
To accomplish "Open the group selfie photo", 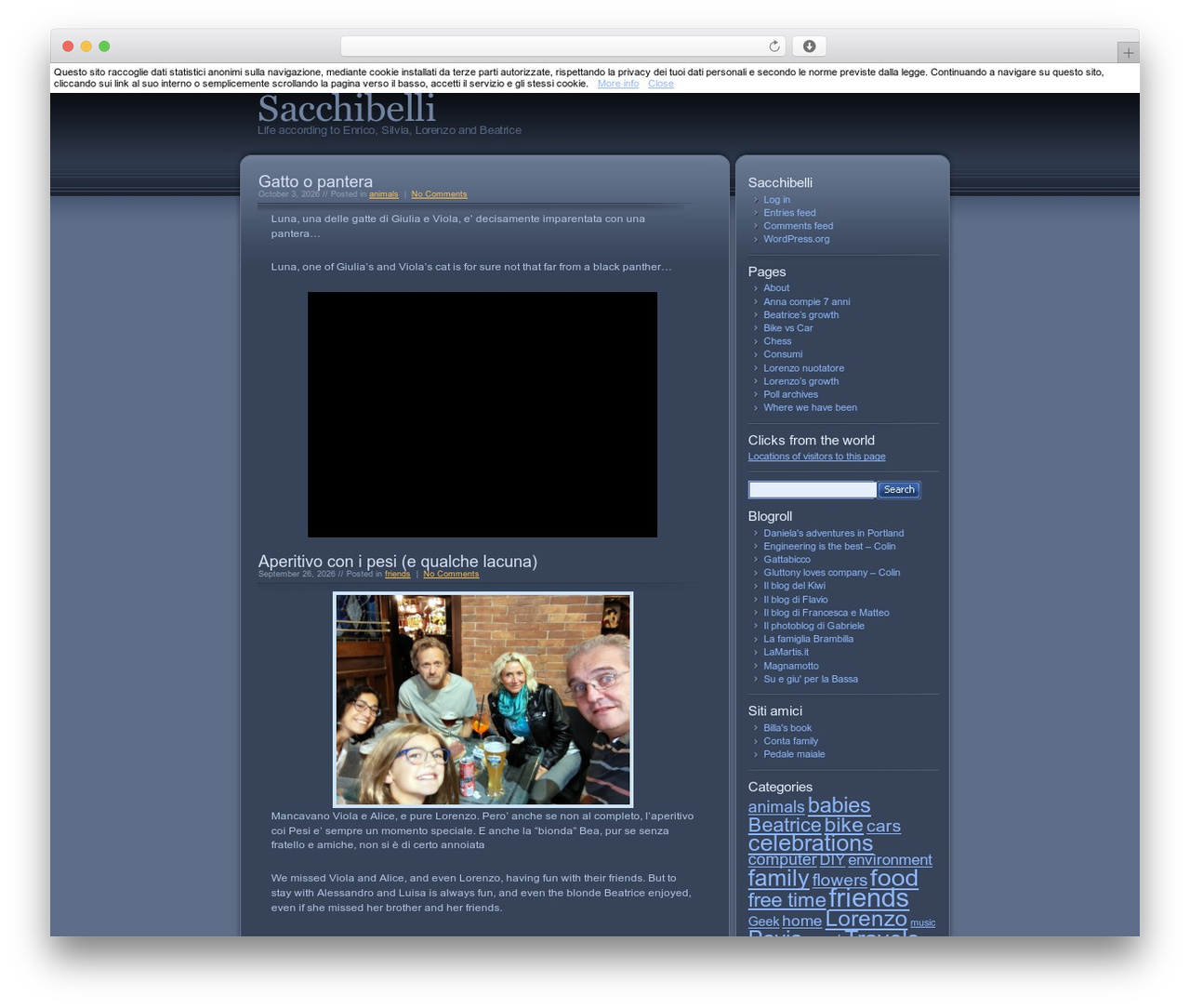I will point(483,699).
